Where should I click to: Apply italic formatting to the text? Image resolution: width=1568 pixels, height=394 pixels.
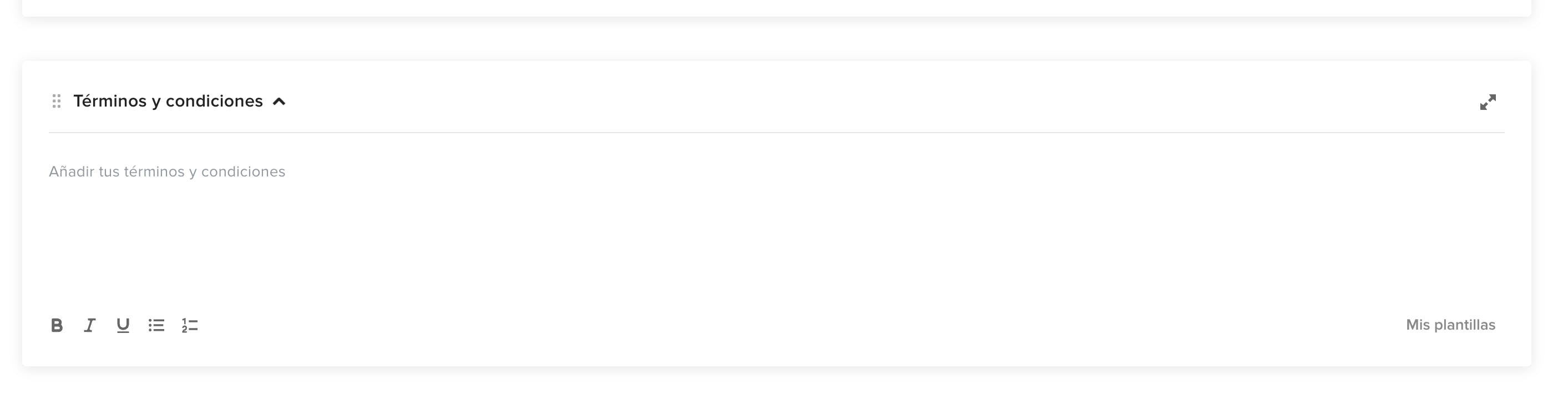[x=89, y=326]
